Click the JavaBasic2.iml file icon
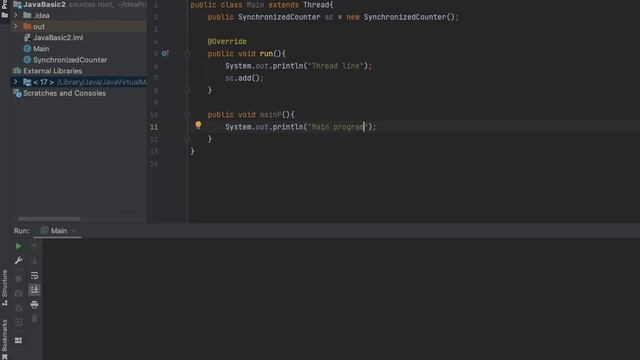This screenshot has height=360, width=640. click(x=27, y=38)
